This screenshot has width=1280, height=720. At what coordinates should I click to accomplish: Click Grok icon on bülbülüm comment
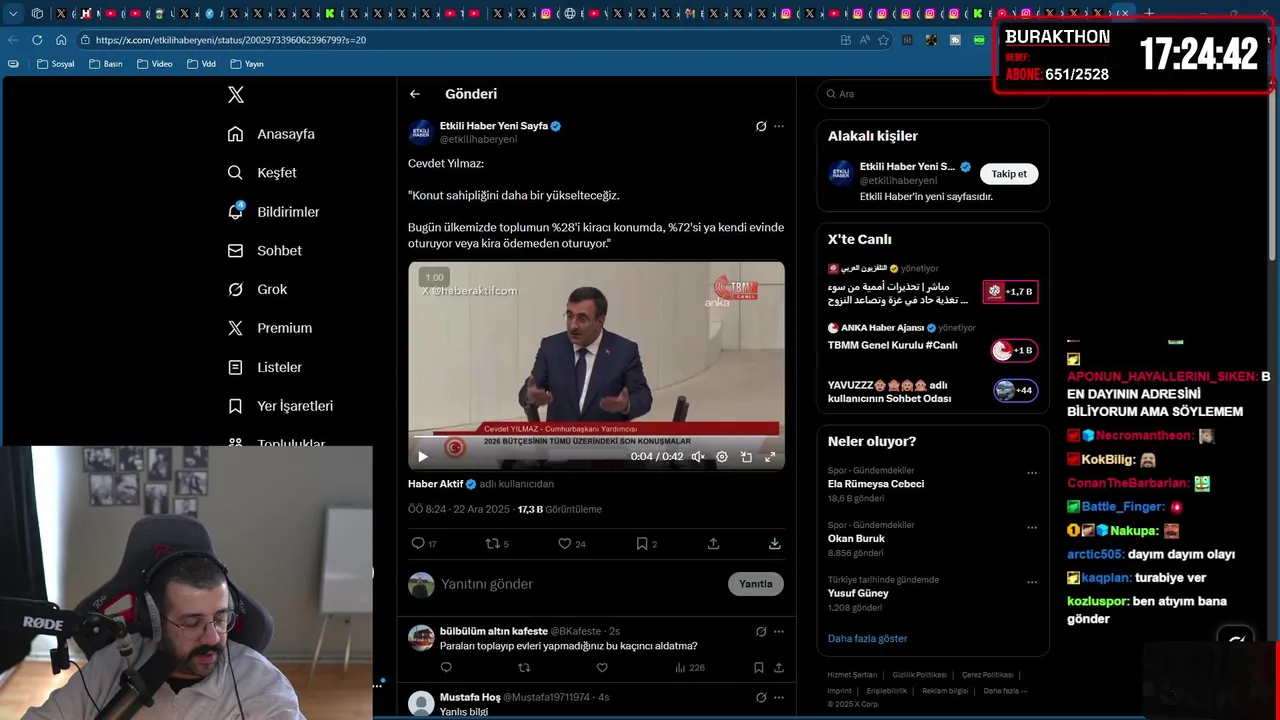(x=761, y=632)
